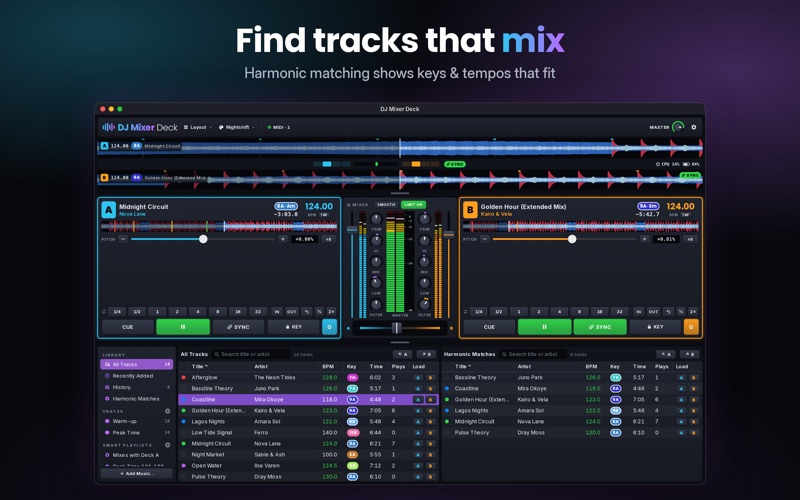Screen dimensions: 800x500
Task: Pause Deck B playback
Action: coord(544,327)
